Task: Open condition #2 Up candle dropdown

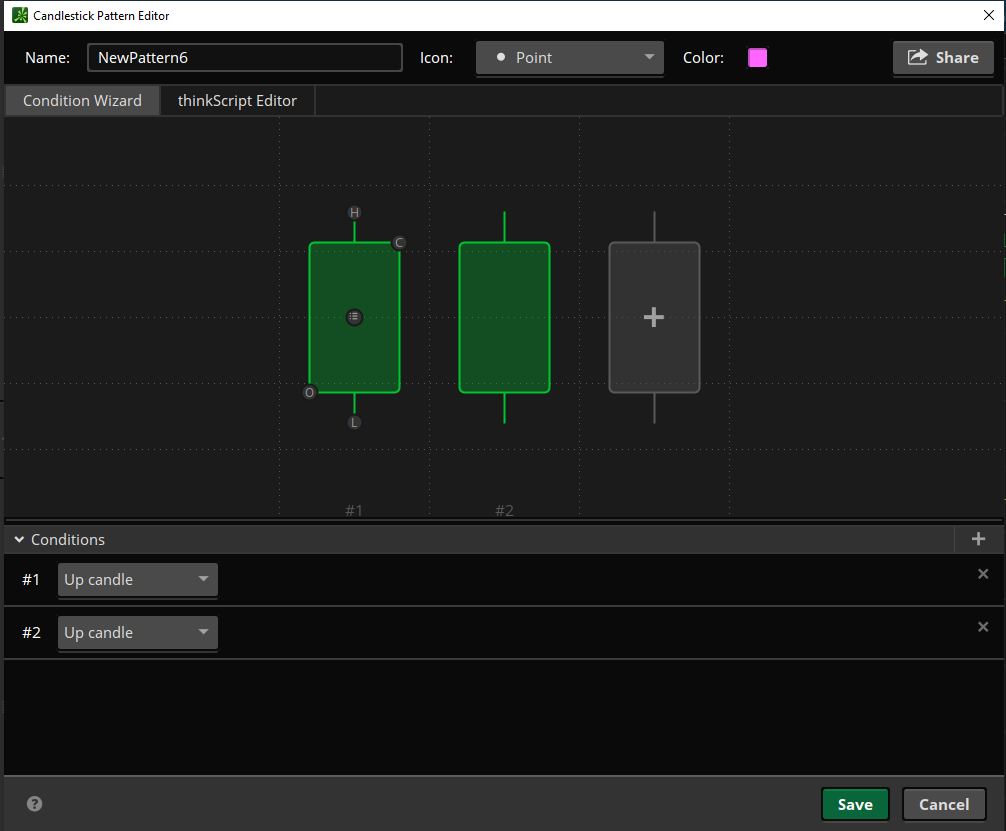Action: pos(137,633)
